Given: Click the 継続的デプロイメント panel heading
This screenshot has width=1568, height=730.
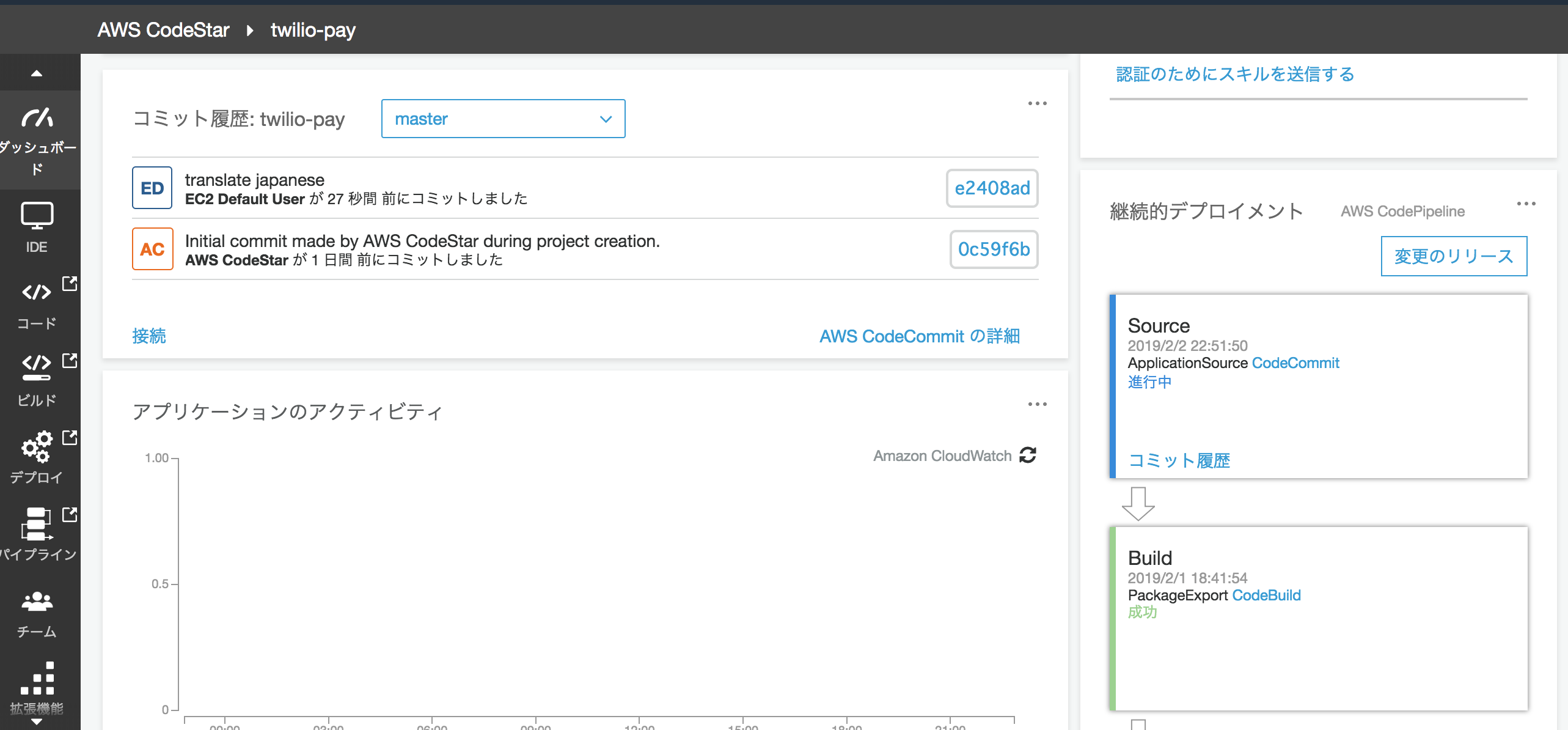Looking at the screenshot, I should point(1206,212).
